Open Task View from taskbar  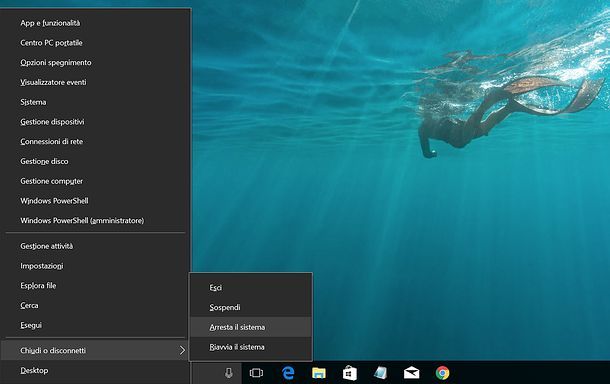pyautogui.click(x=256, y=373)
